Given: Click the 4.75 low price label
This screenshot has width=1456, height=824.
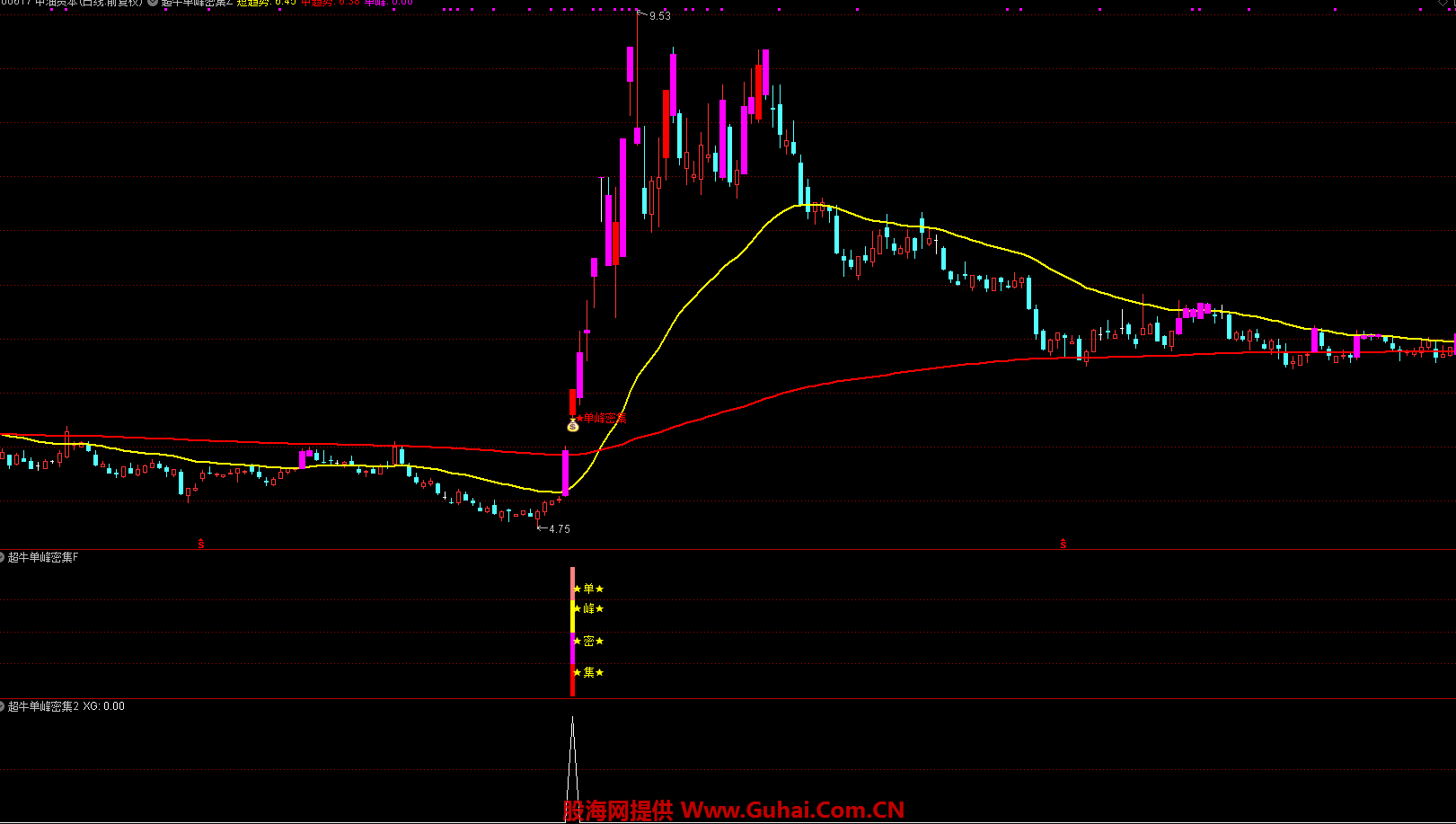Looking at the screenshot, I should 560,529.
